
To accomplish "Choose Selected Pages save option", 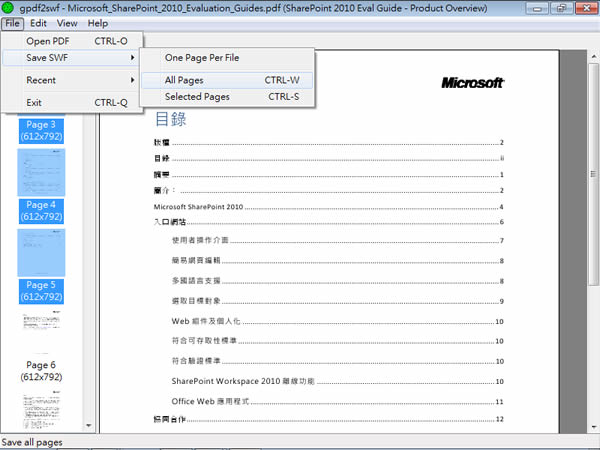I will click(x=227, y=96).
